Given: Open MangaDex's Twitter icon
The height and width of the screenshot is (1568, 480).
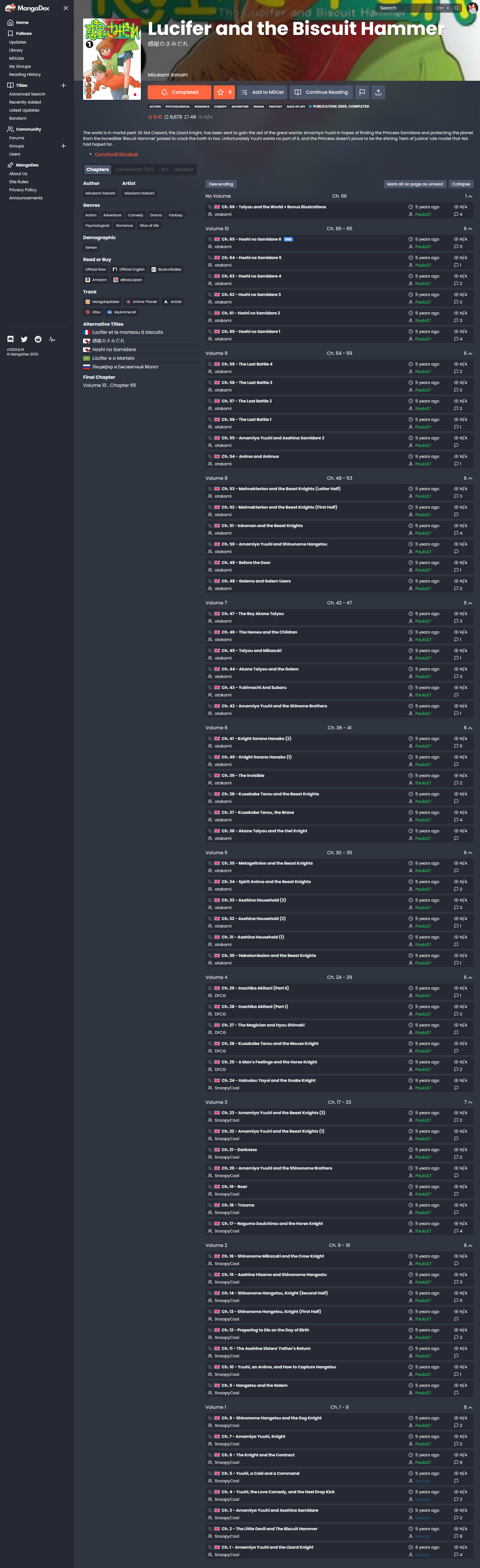Looking at the screenshot, I should [24, 339].
